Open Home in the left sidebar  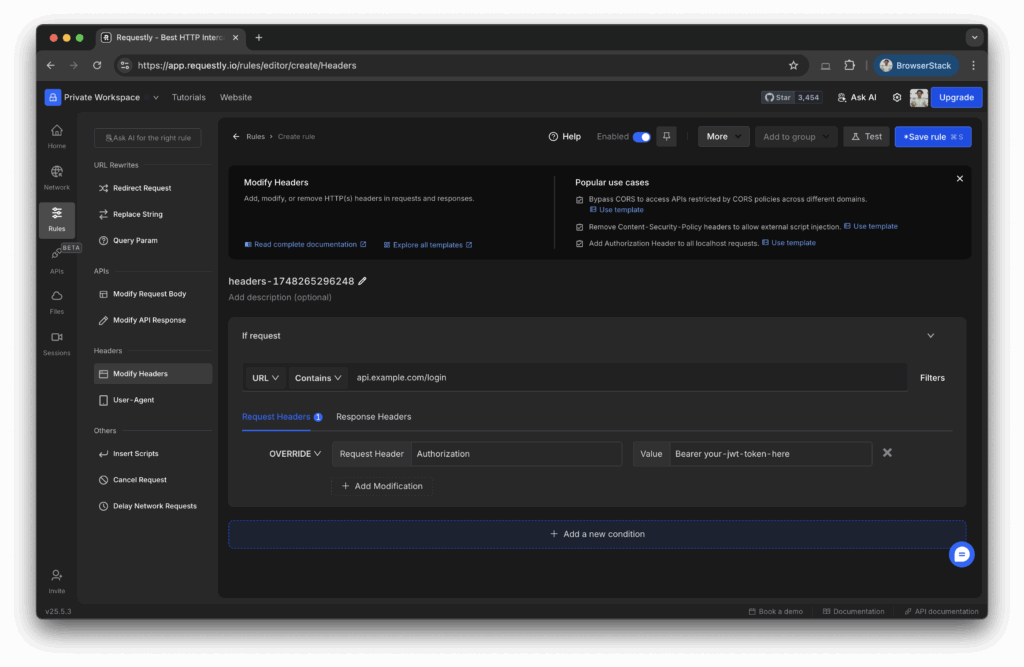tap(57, 137)
